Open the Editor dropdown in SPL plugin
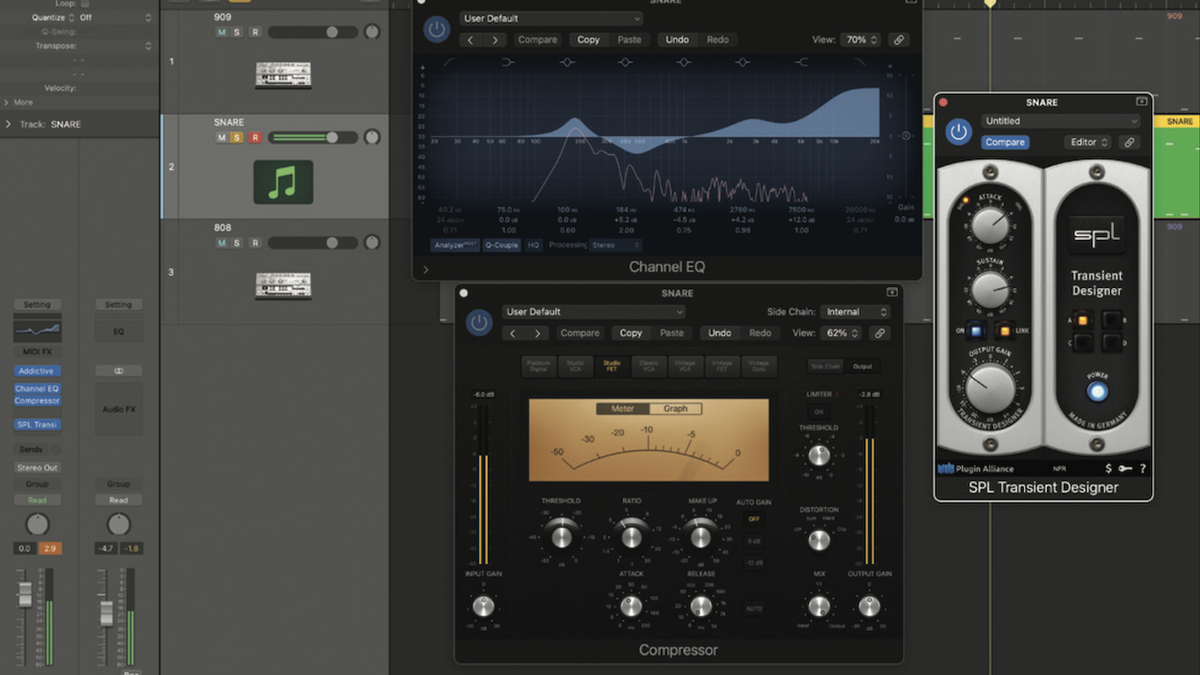This screenshot has height=675, width=1200. (1087, 141)
